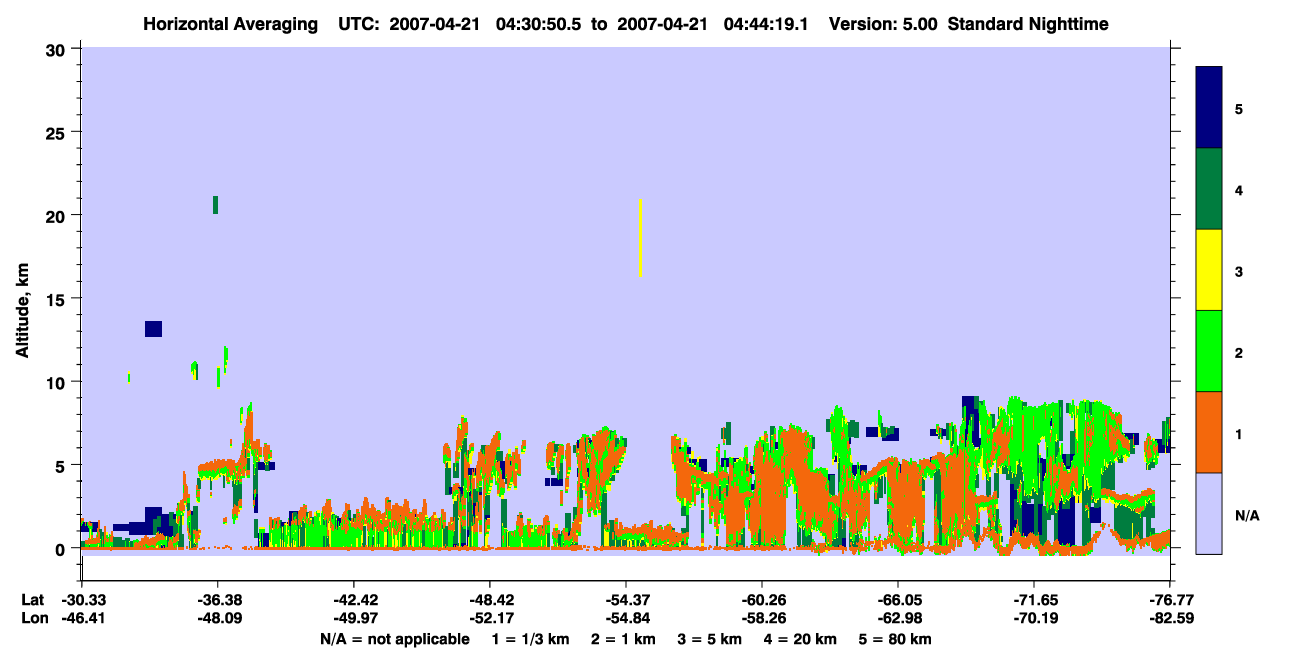Click the dark blue square at 13 km altitude
The width and height of the screenshot is (1300, 667).
(x=153, y=329)
